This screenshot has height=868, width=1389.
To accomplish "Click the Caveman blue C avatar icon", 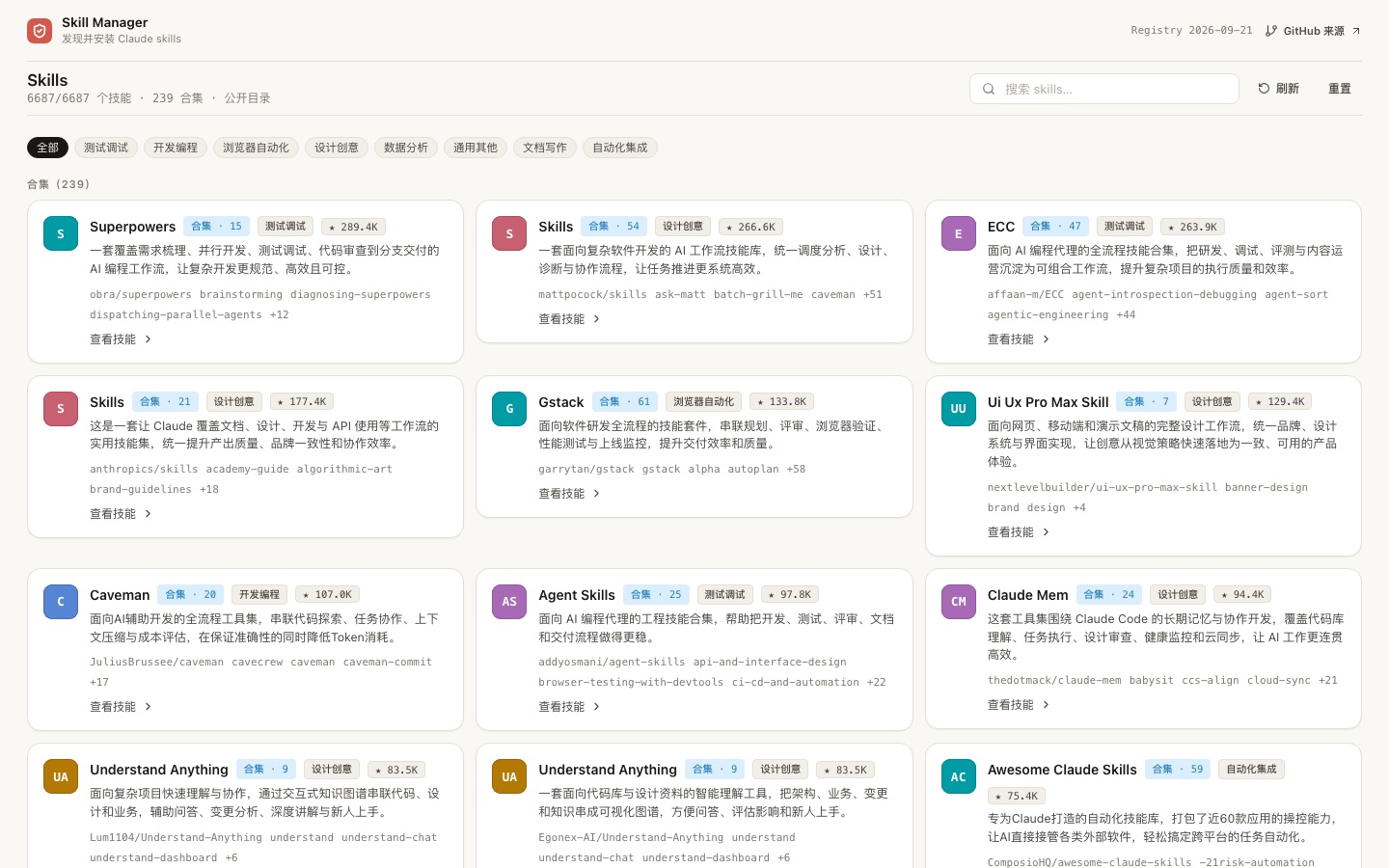I will [x=61, y=602].
